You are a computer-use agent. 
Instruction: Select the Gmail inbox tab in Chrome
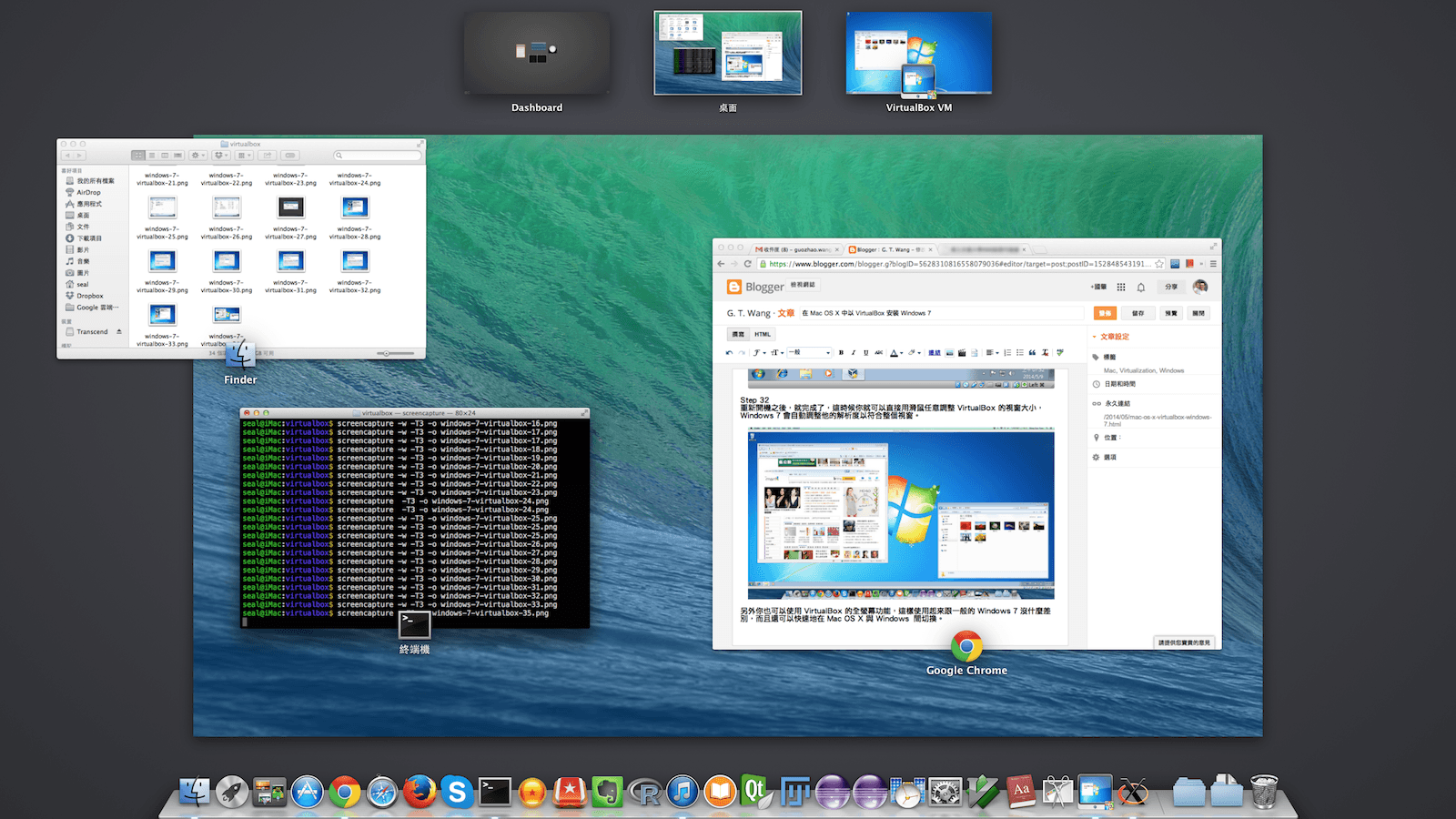791,248
